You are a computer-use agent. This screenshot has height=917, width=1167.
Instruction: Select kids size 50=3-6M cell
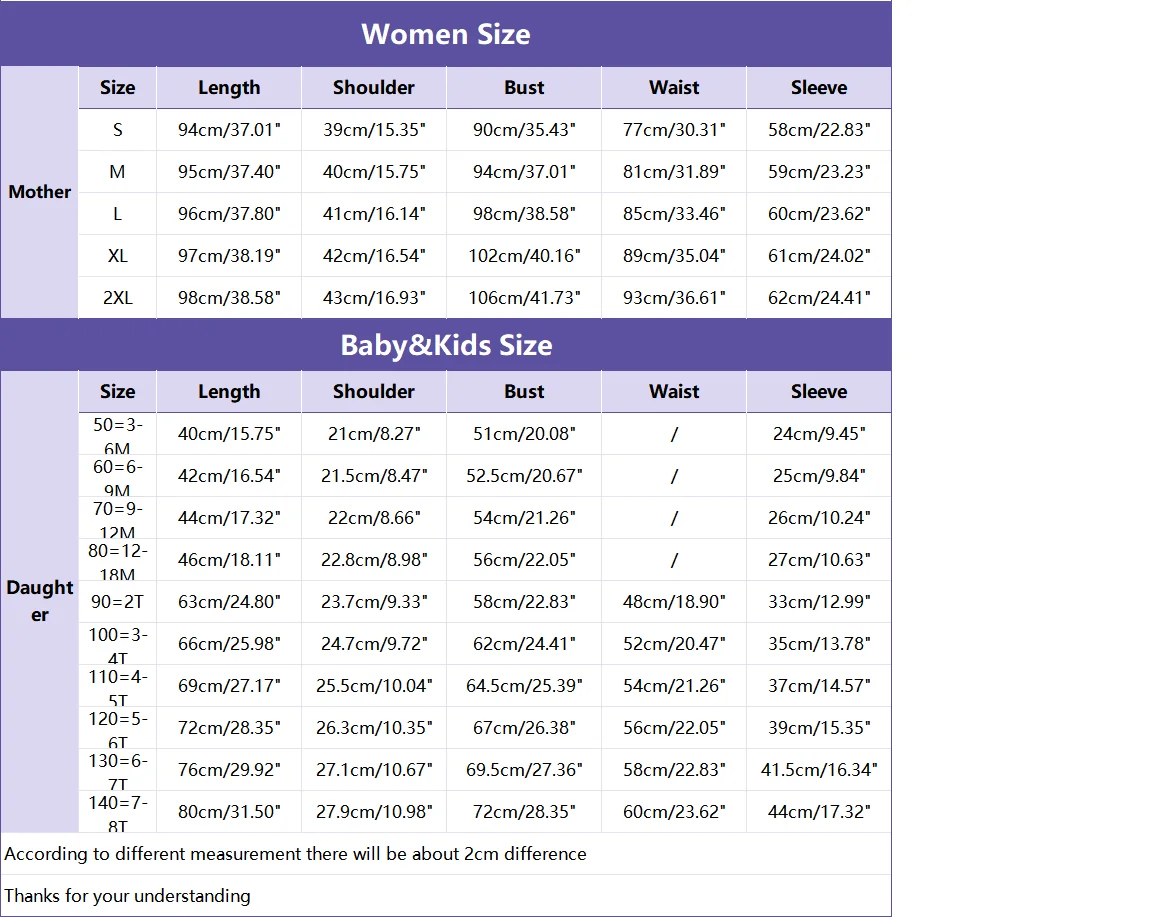coord(118,434)
